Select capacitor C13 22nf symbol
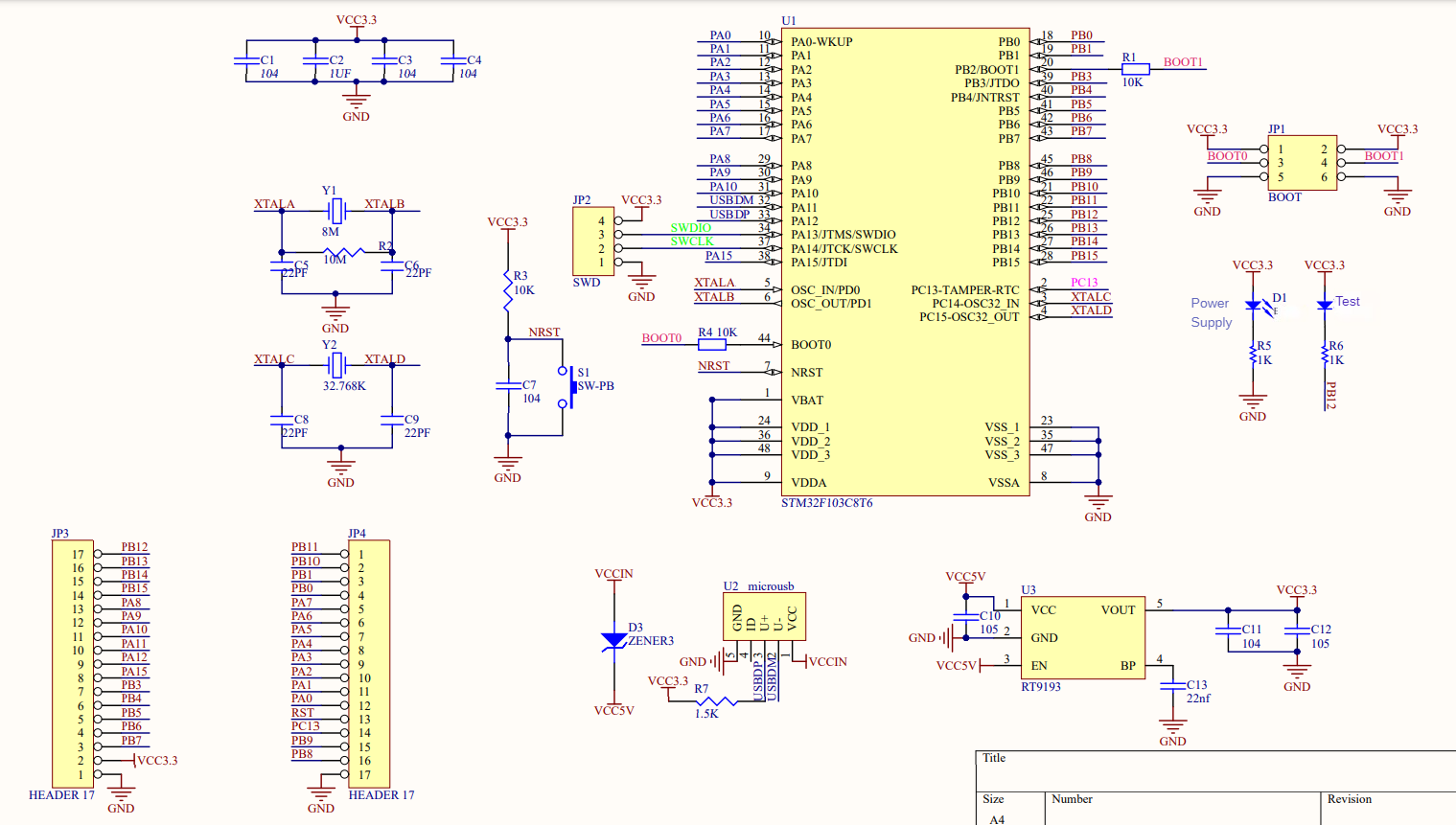The height and width of the screenshot is (825, 1456). pos(1172,686)
